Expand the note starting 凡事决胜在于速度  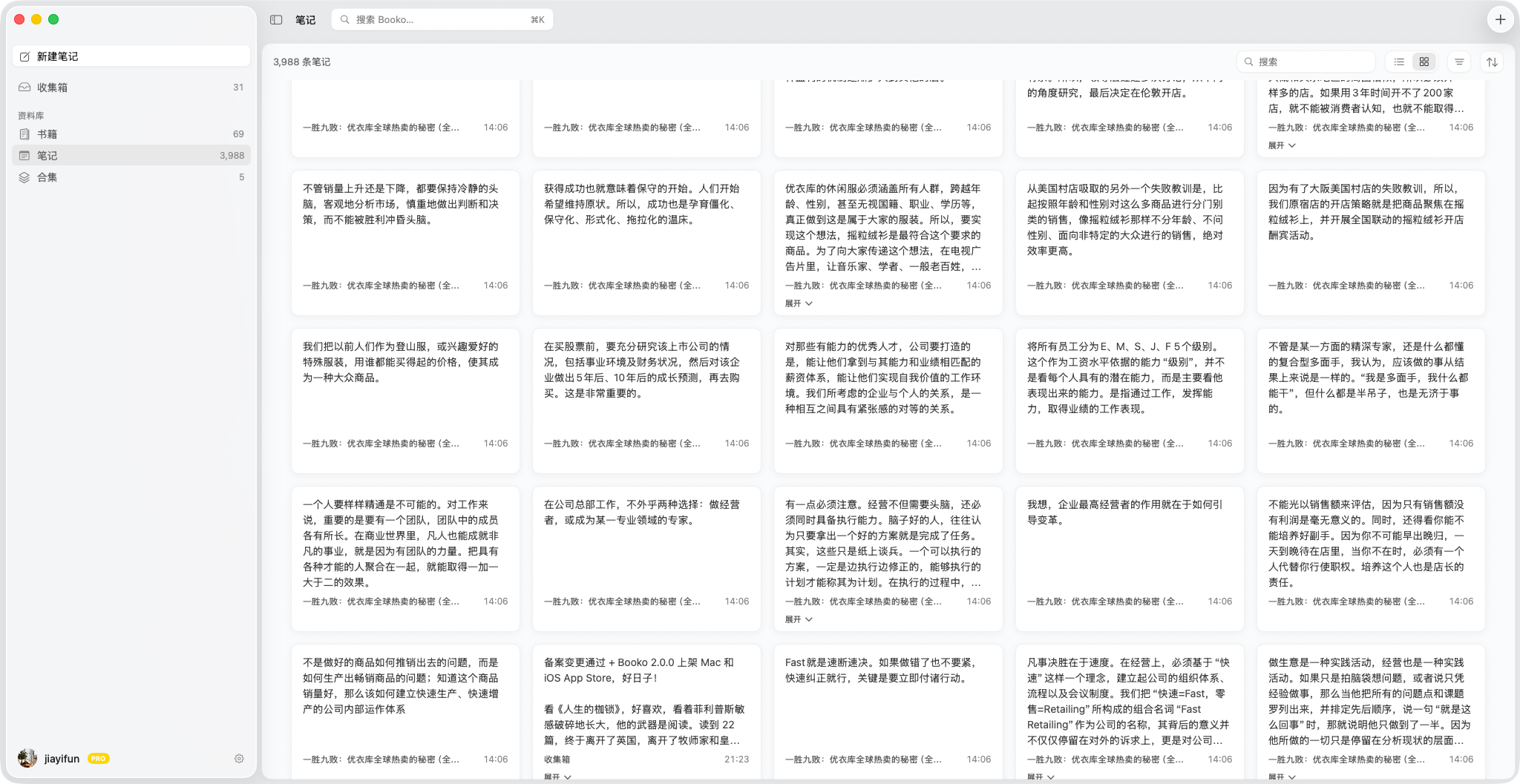(x=1041, y=777)
